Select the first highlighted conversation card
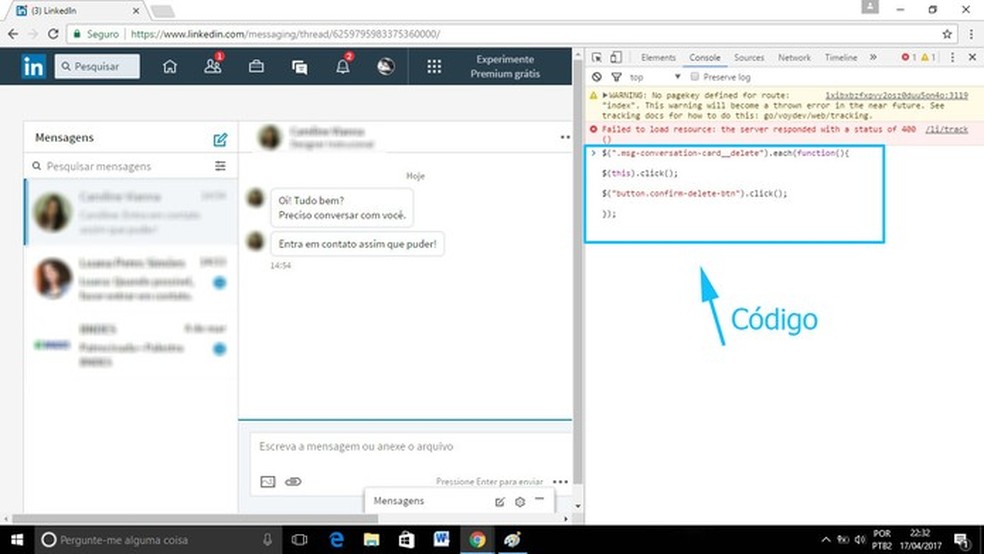 point(131,212)
